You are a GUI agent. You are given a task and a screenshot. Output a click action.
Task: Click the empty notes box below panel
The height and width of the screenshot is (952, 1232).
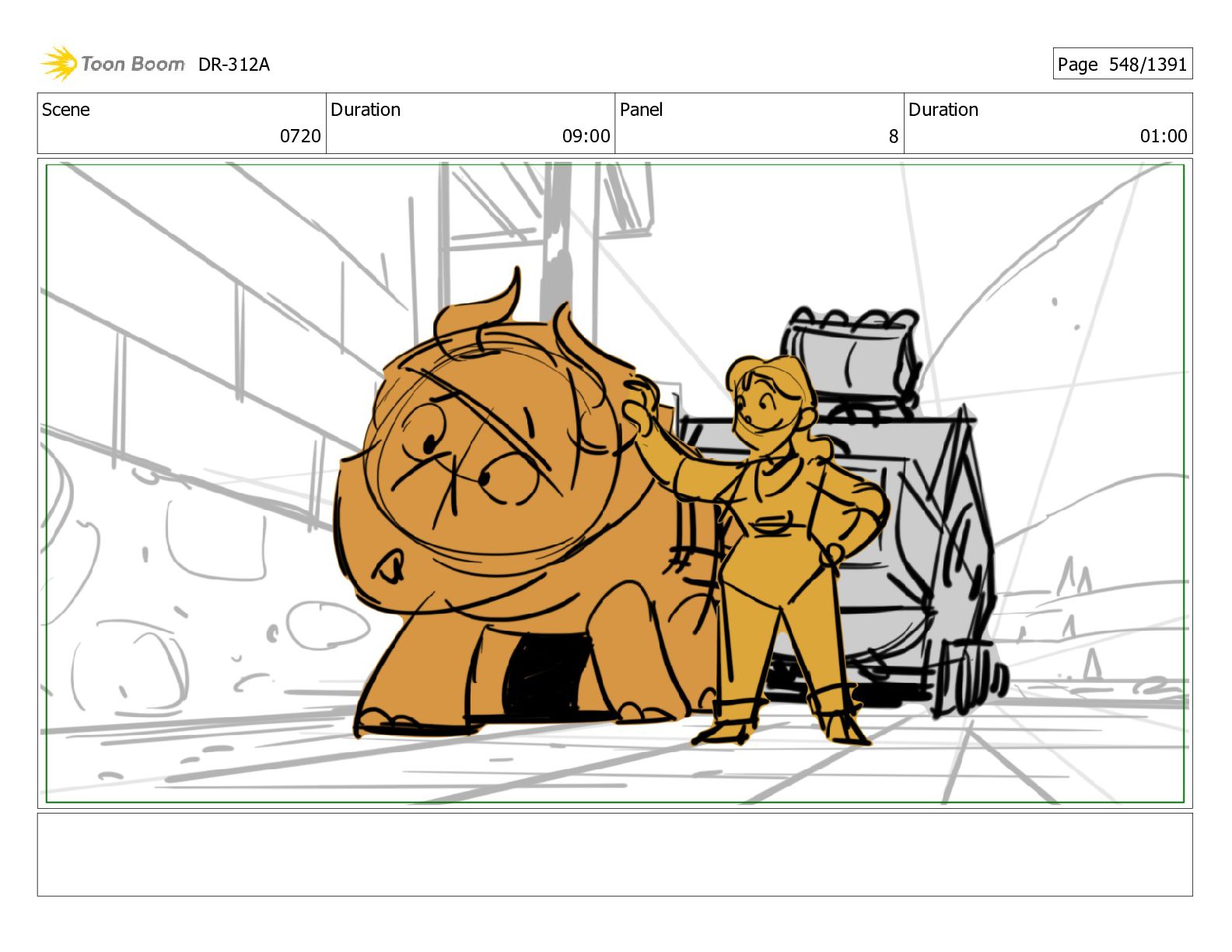pos(615,855)
